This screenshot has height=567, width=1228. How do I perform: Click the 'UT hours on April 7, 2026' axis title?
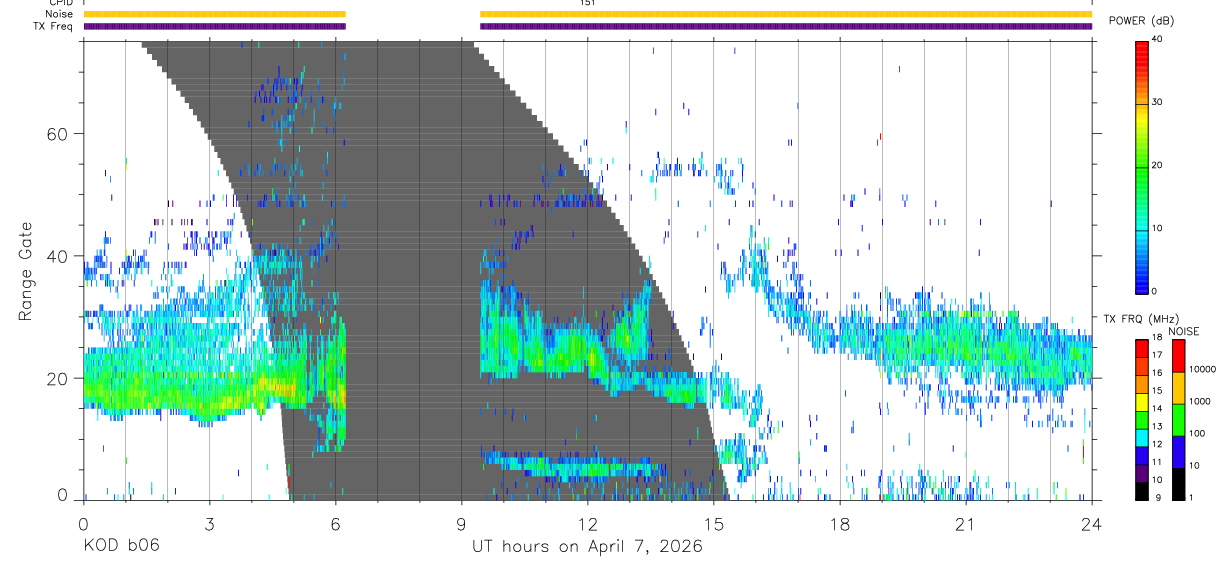[587, 547]
